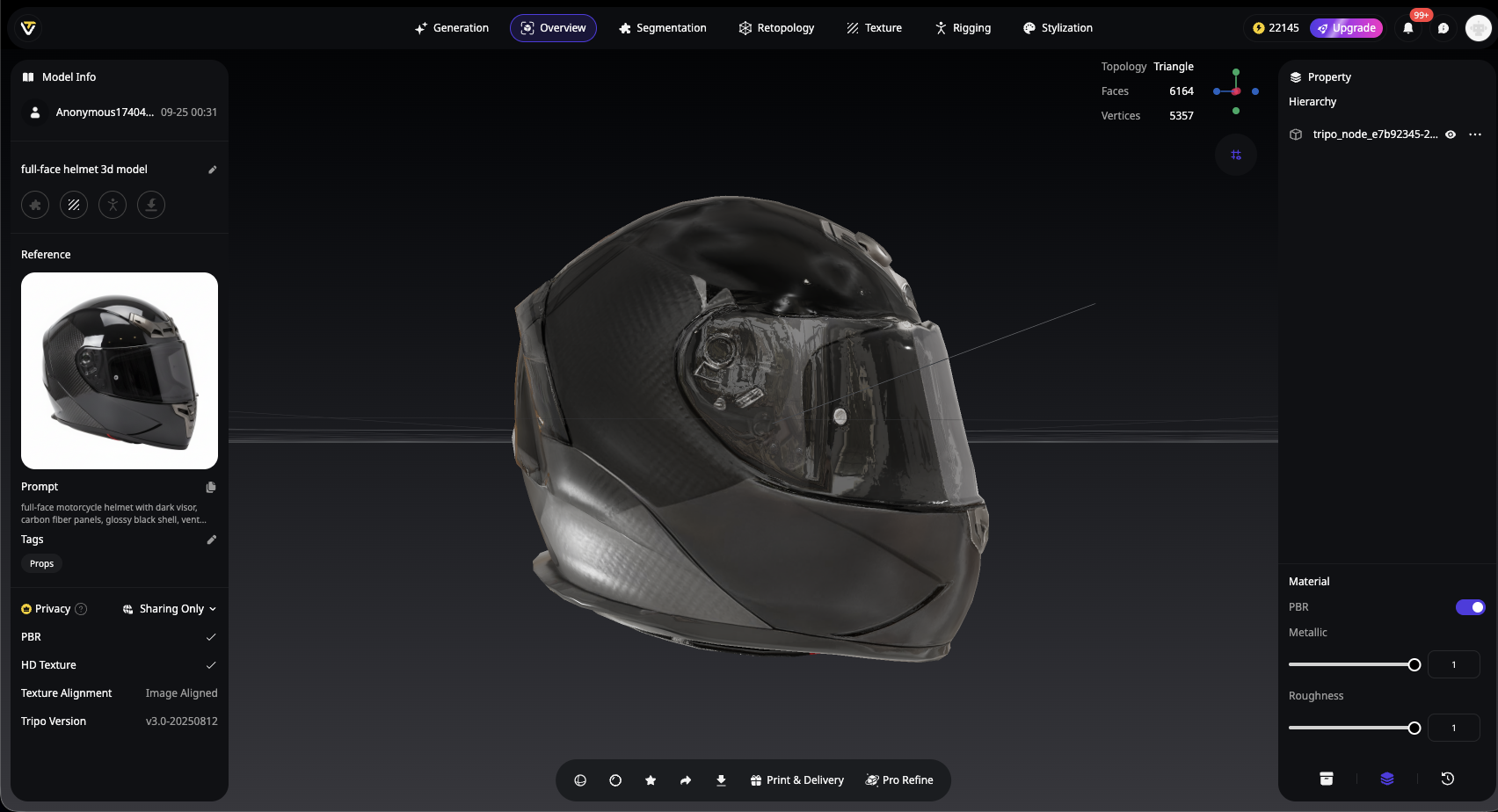1498x812 pixels.
Task: Click the reset history icon in Property panel
Action: (x=1448, y=779)
